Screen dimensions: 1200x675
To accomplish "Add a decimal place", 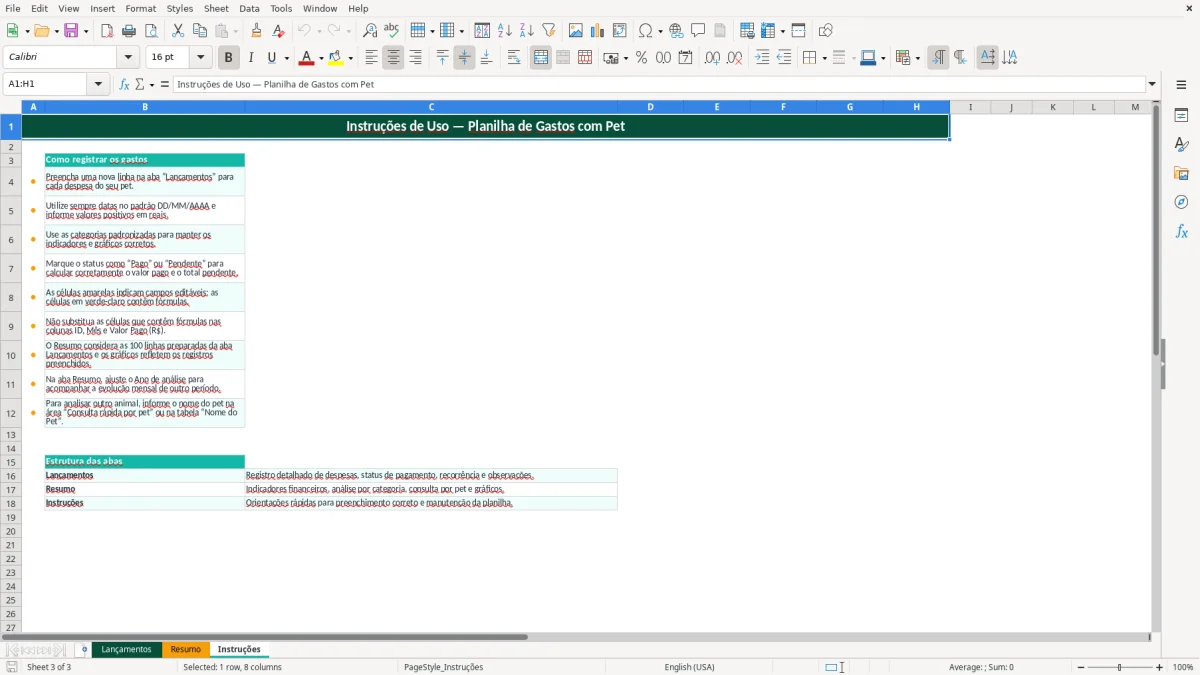I will coord(712,58).
